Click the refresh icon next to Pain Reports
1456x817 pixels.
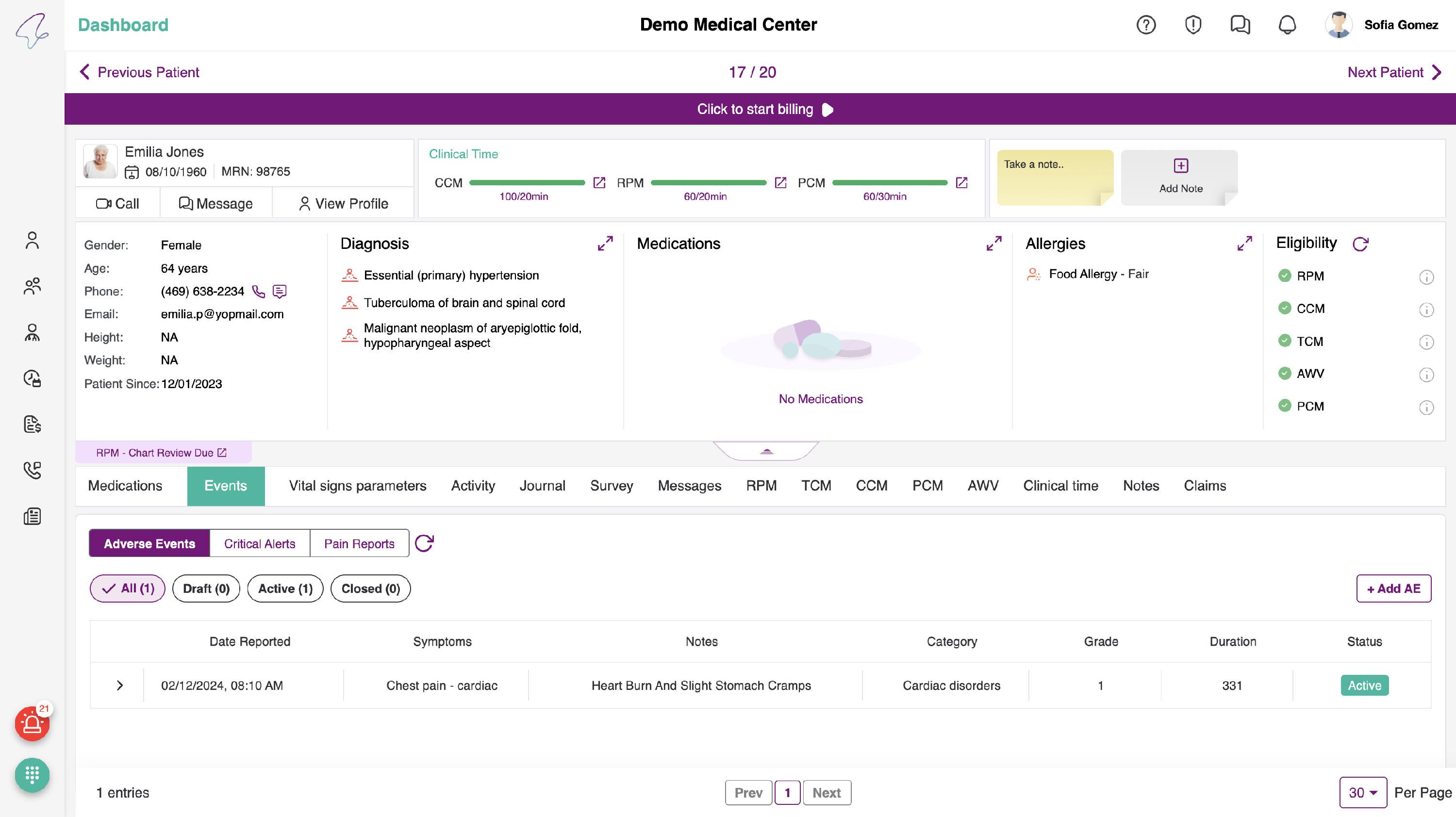pyautogui.click(x=424, y=543)
